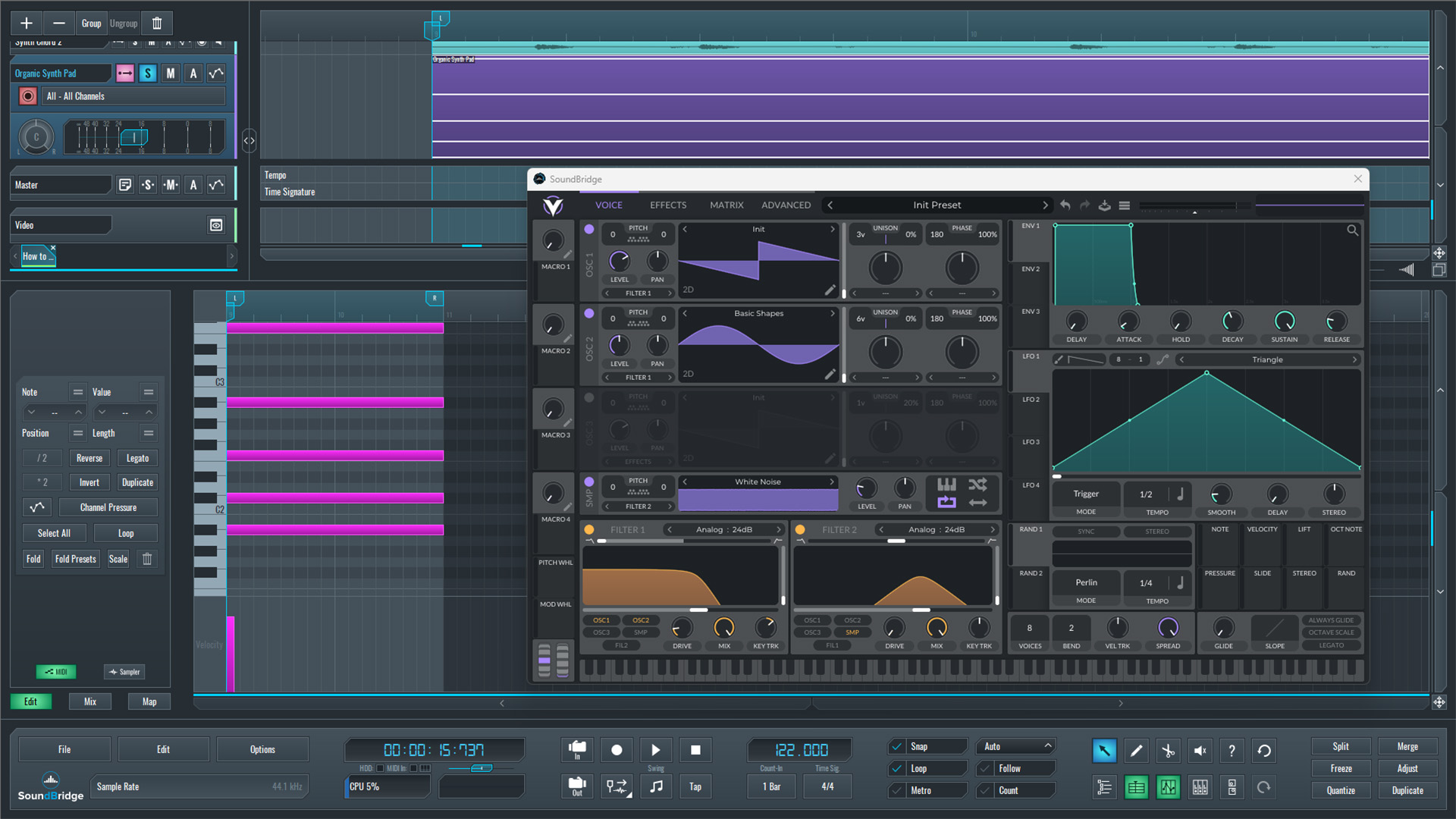Open the notes icon on Master track
The height and width of the screenshot is (819, 1456).
125,185
